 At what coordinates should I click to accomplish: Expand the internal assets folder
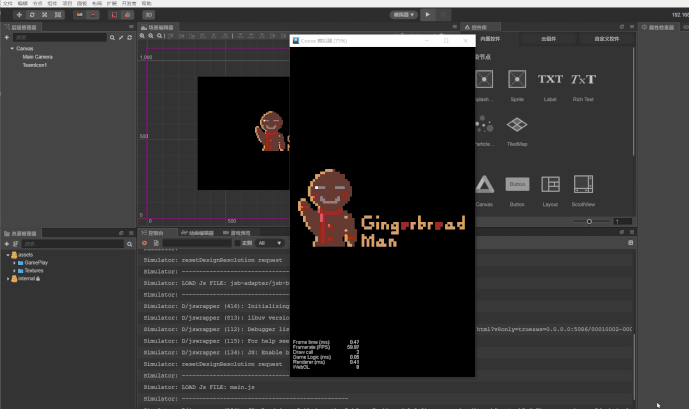(x=8, y=279)
